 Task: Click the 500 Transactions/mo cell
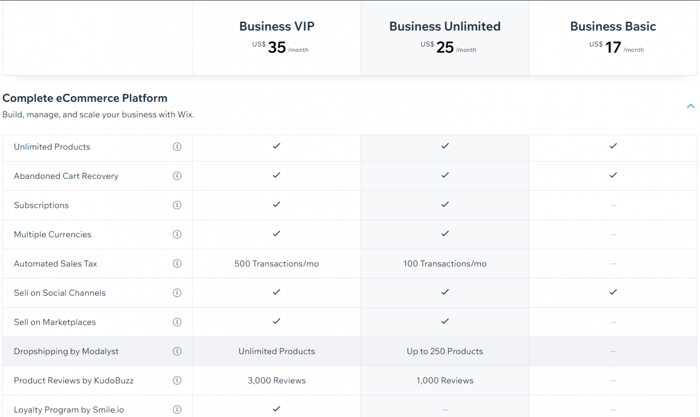277,264
